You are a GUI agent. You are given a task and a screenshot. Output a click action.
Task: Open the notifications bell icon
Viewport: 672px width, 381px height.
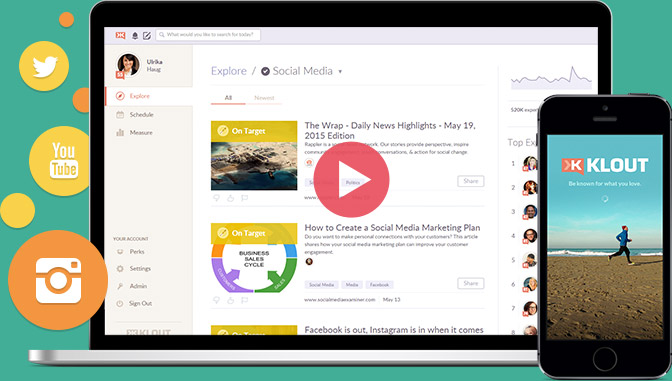coord(135,36)
